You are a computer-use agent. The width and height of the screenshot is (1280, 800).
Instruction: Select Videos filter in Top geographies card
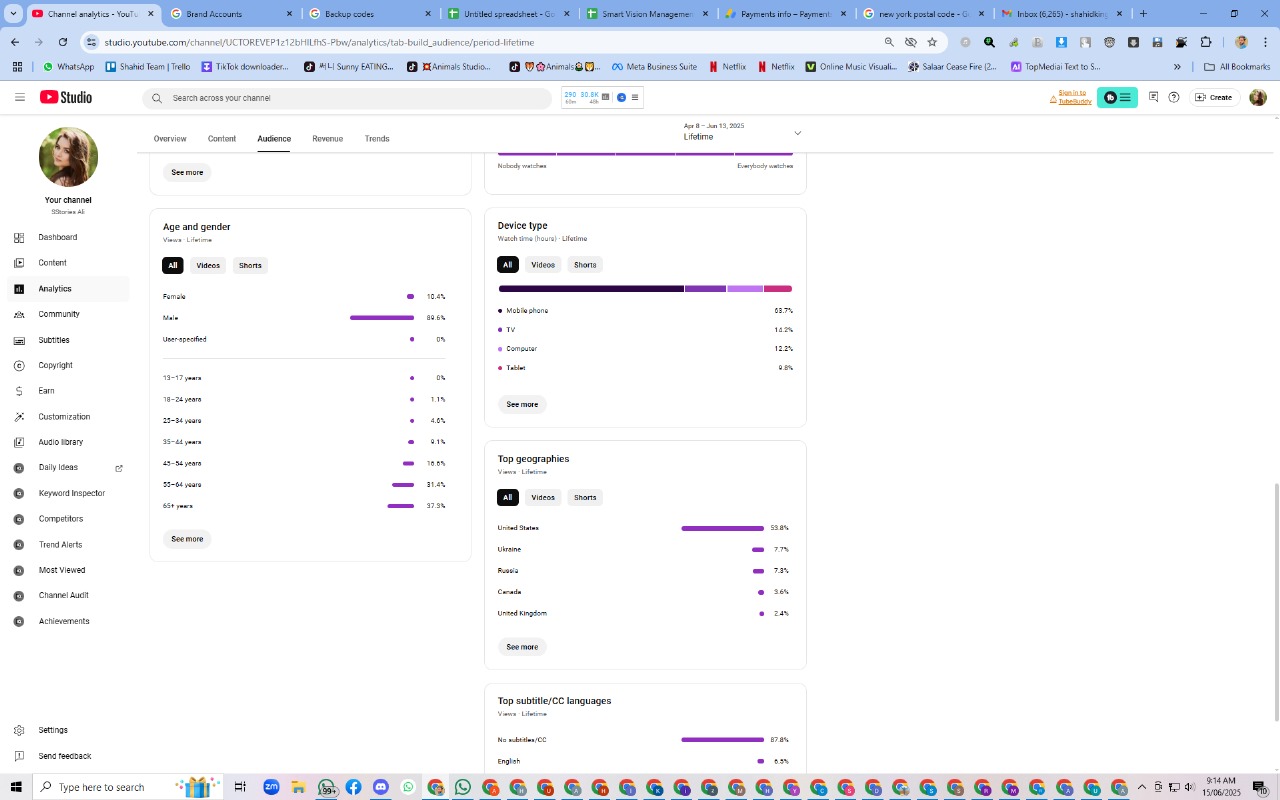click(x=543, y=497)
